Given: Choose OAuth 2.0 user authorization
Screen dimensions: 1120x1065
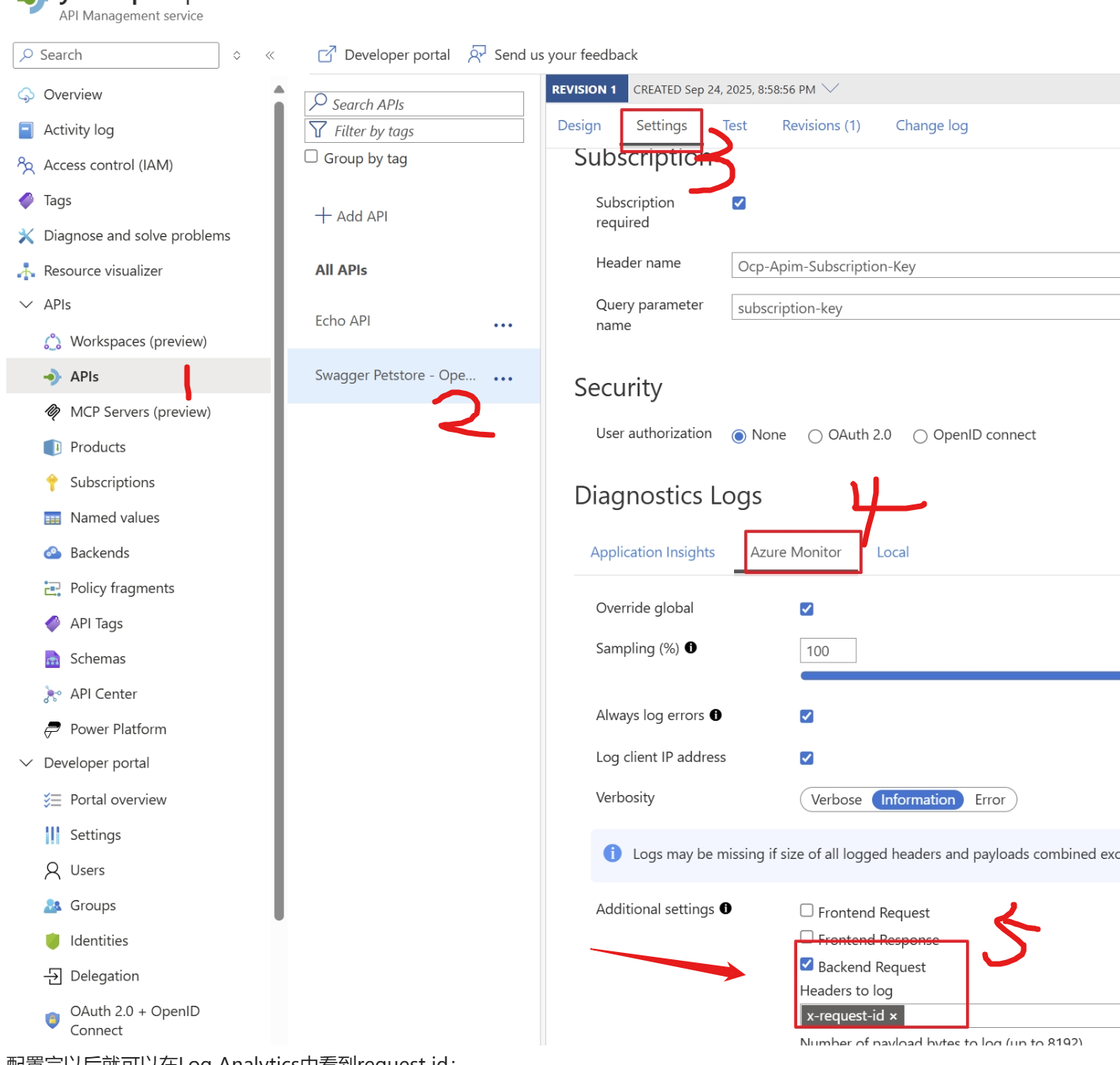Looking at the screenshot, I should (x=815, y=436).
